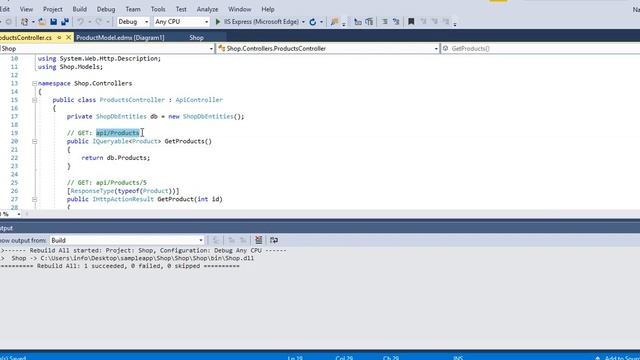Start debugging with green play arrow
Screen dimensions: 640x360
pyautogui.click(x=218, y=22)
